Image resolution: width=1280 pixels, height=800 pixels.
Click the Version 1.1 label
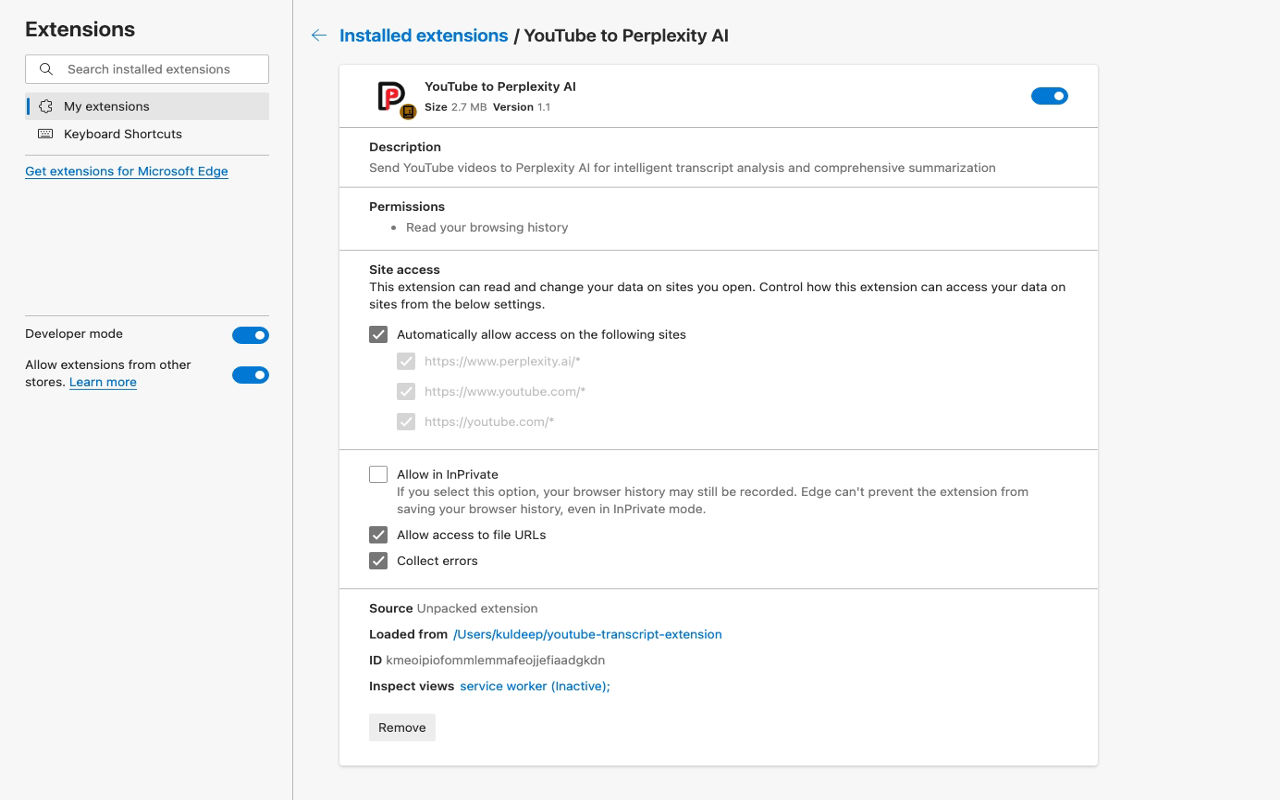[521, 107]
